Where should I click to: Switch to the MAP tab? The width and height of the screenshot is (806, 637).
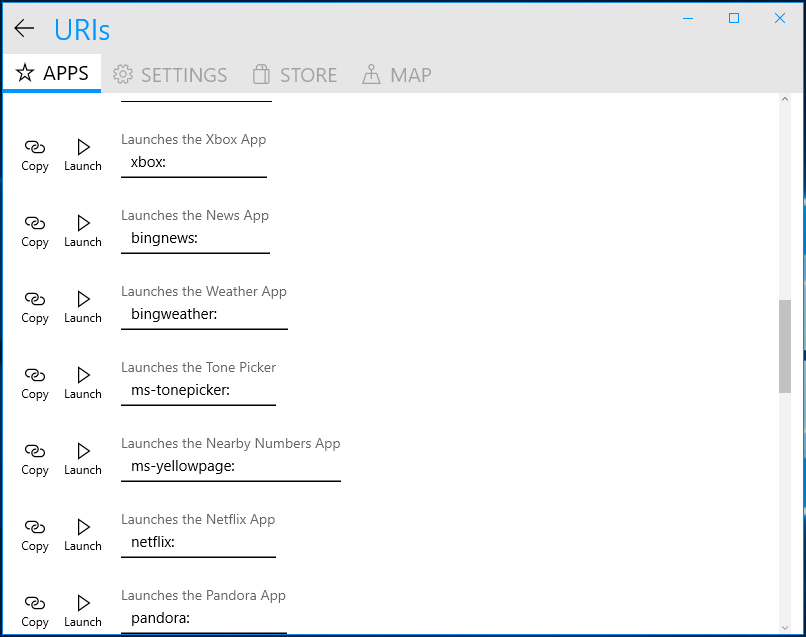pos(396,75)
